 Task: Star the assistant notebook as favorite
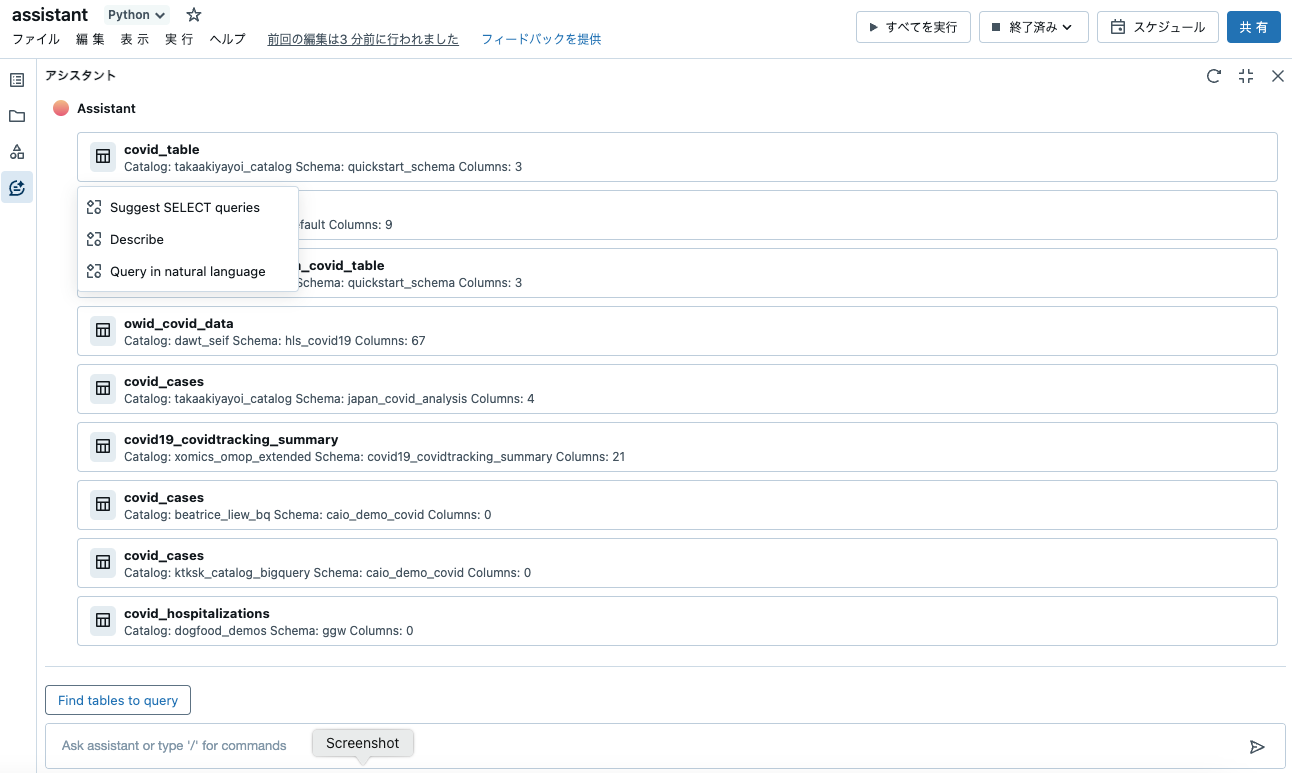tap(193, 14)
